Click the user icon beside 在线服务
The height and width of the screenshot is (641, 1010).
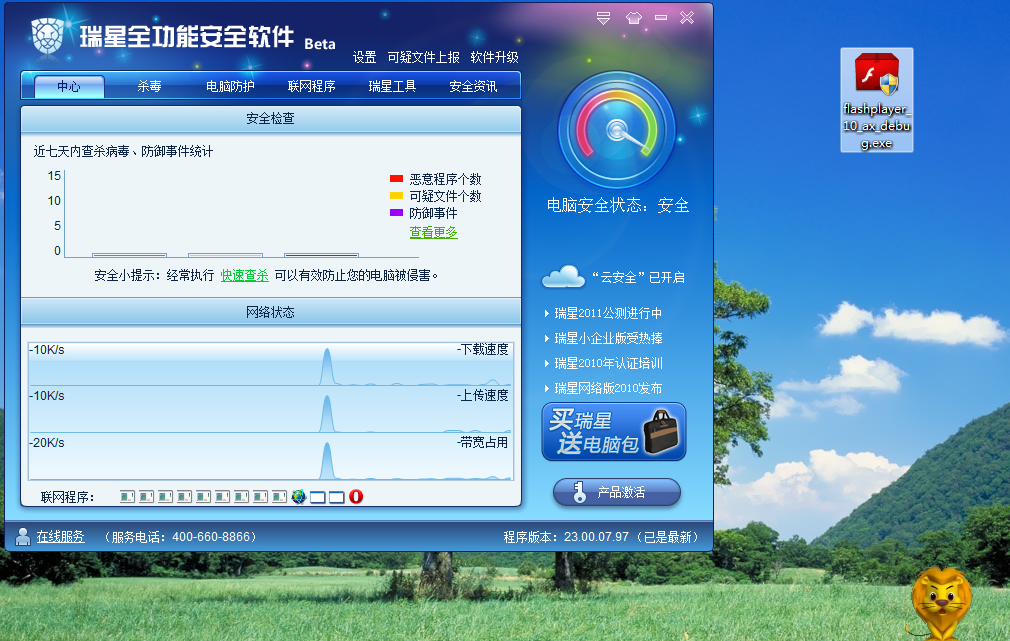tap(23, 537)
